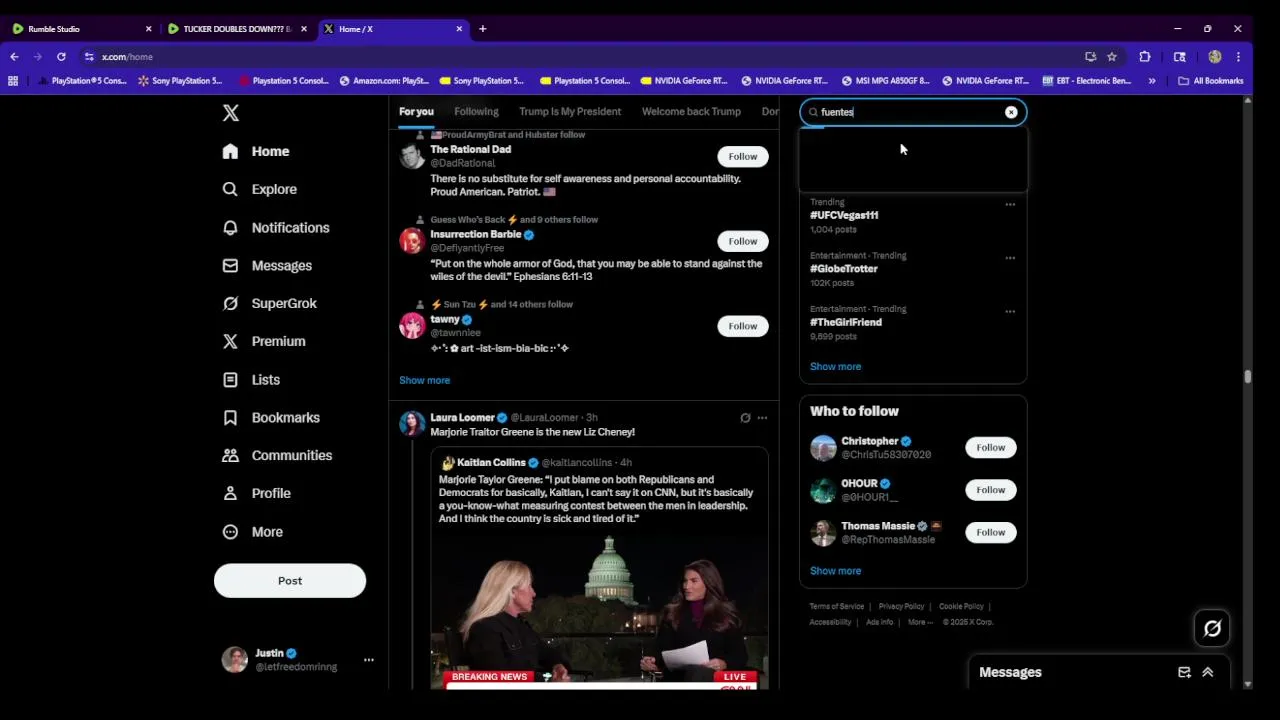Screen dimensions: 1280x720
Task: Follow Insurrection Barbie
Action: point(743,241)
